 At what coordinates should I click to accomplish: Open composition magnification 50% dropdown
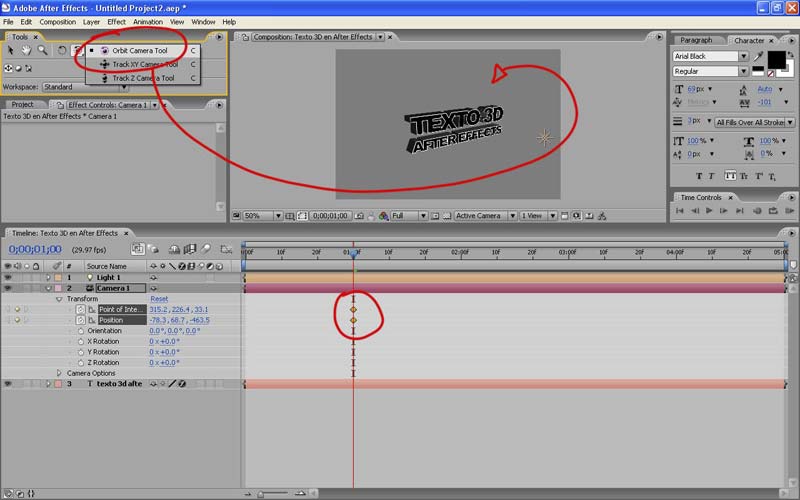[x=263, y=216]
